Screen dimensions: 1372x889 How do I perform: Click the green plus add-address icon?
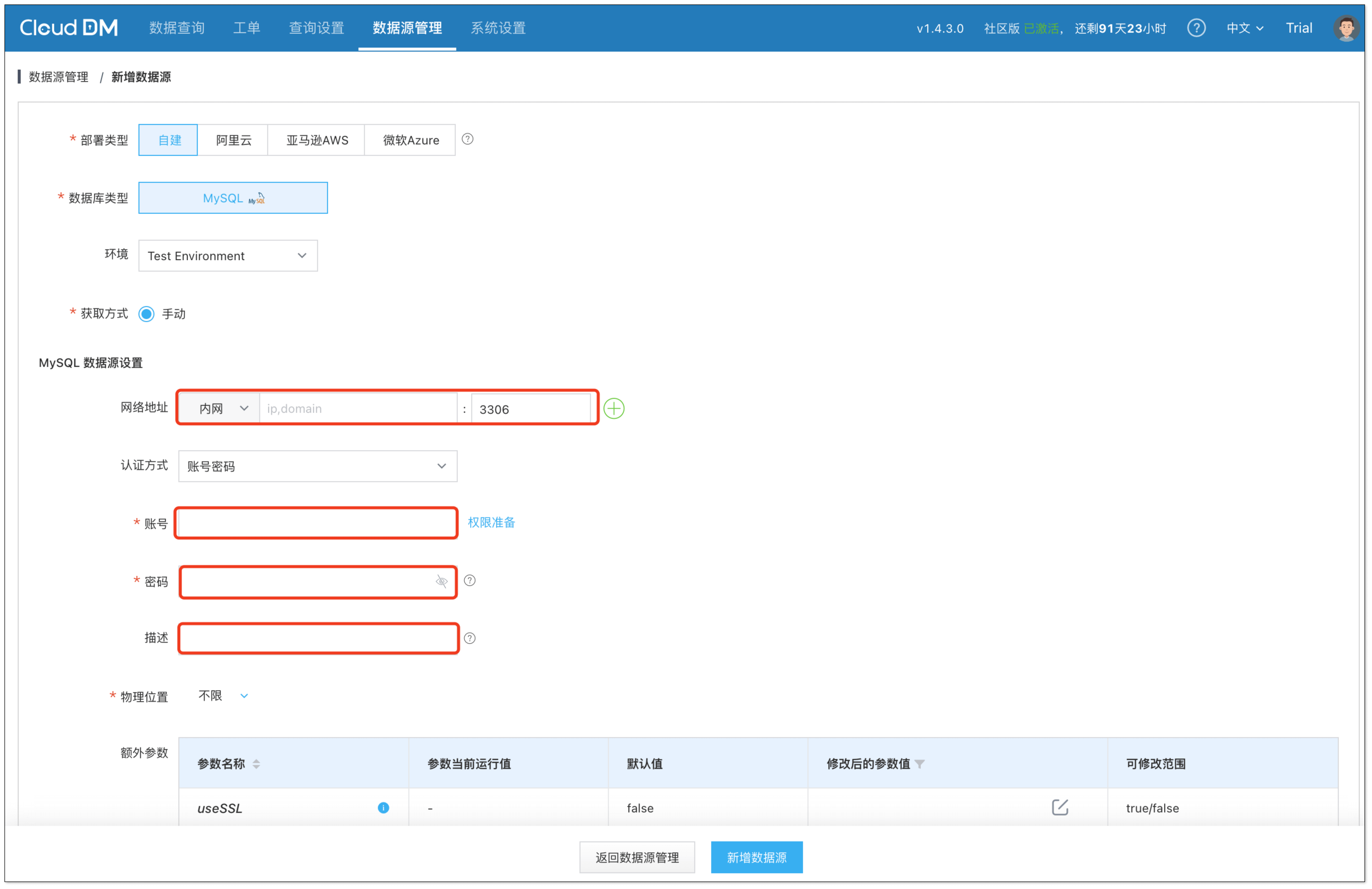(613, 409)
